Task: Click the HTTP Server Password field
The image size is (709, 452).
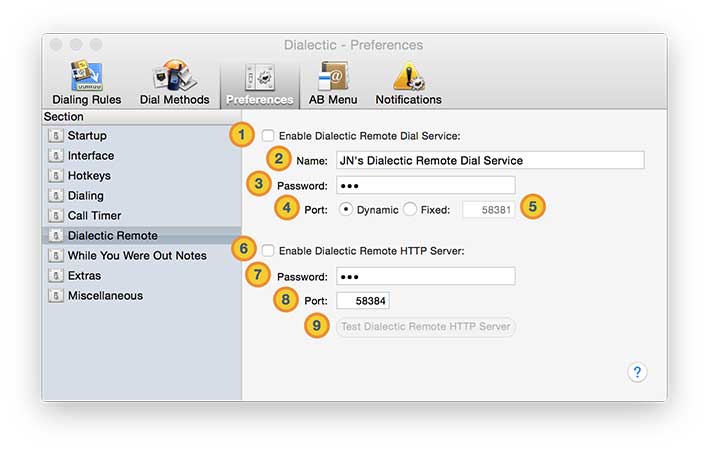Action: (425, 276)
